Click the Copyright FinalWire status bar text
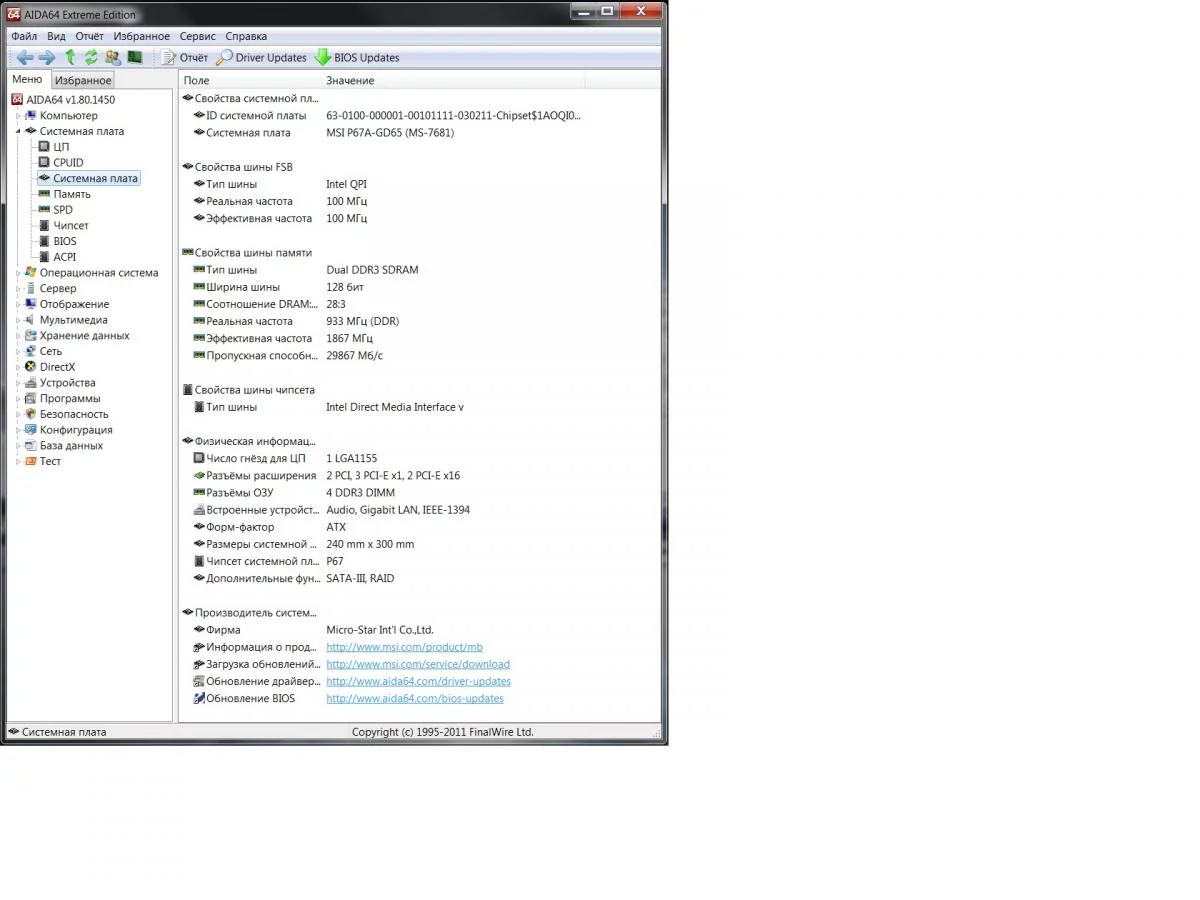The height and width of the screenshot is (900, 1200). (x=442, y=732)
